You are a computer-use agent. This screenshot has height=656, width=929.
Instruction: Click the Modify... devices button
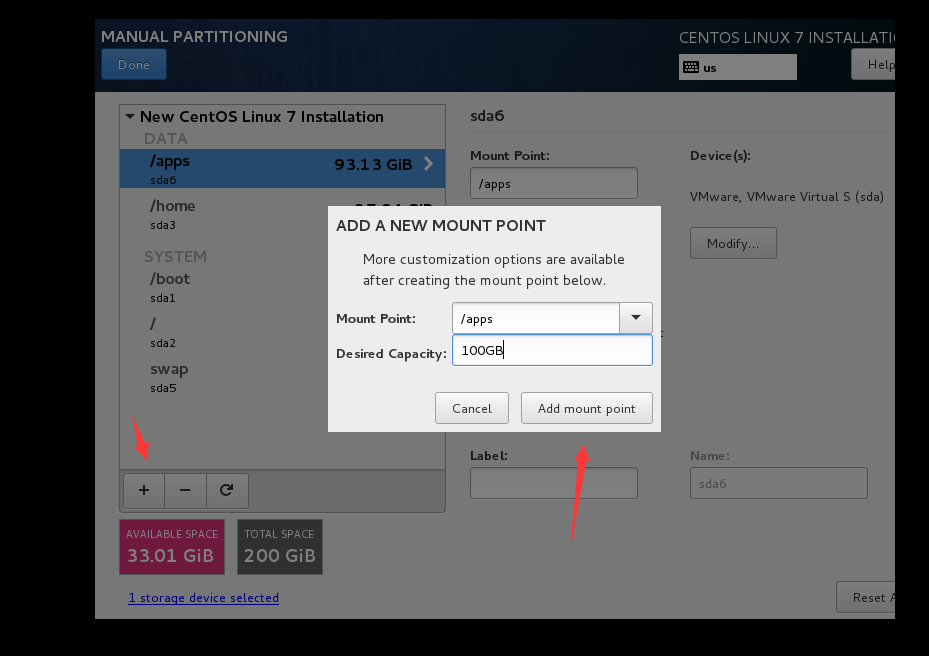pos(733,243)
